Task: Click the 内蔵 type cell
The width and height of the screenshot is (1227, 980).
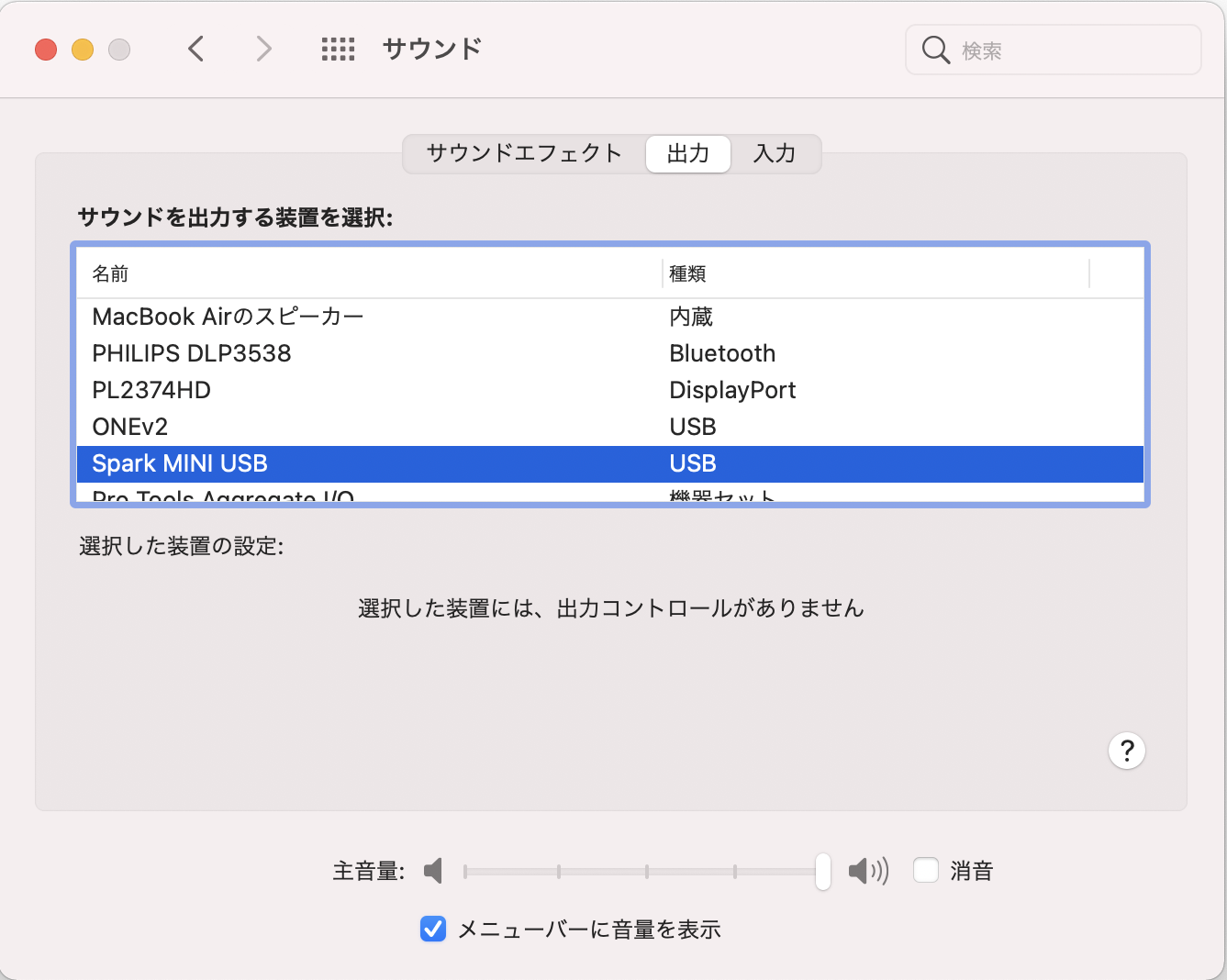Action: click(x=691, y=317)
